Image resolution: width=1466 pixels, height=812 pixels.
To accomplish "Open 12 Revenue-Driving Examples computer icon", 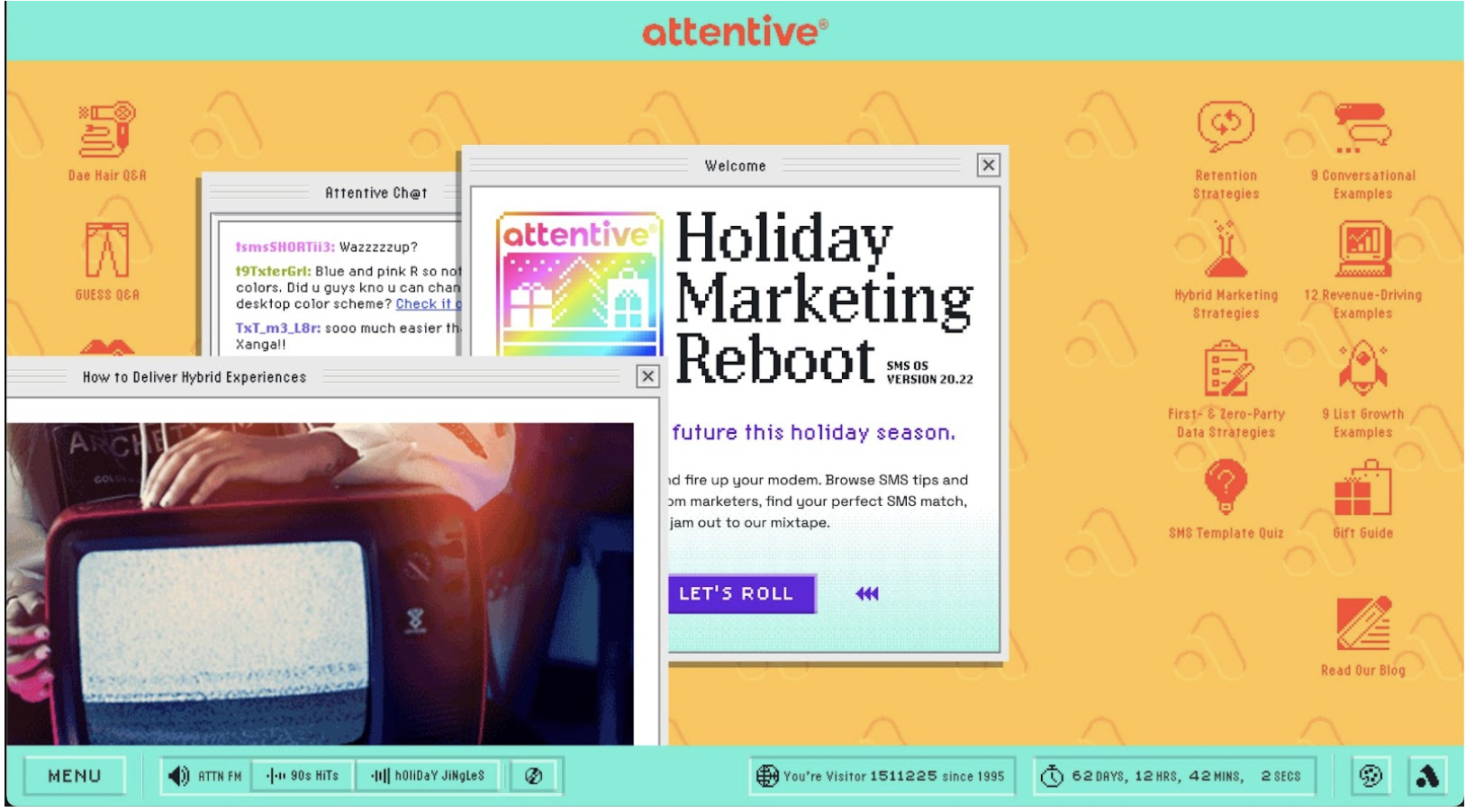I will tap(1362, 270).
